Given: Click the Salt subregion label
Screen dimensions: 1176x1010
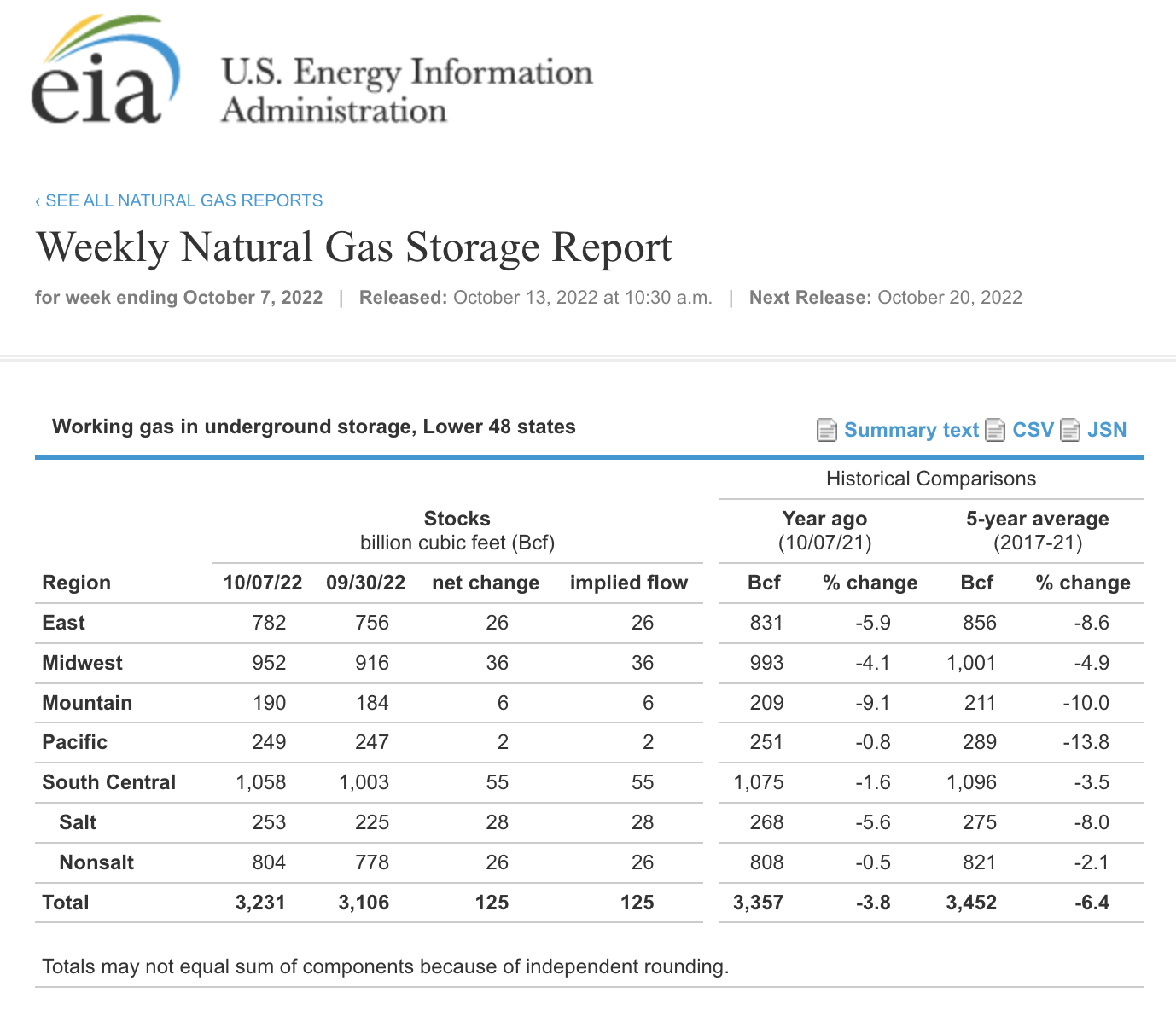Looking at the screenshot, I should (x=78, y=822).
